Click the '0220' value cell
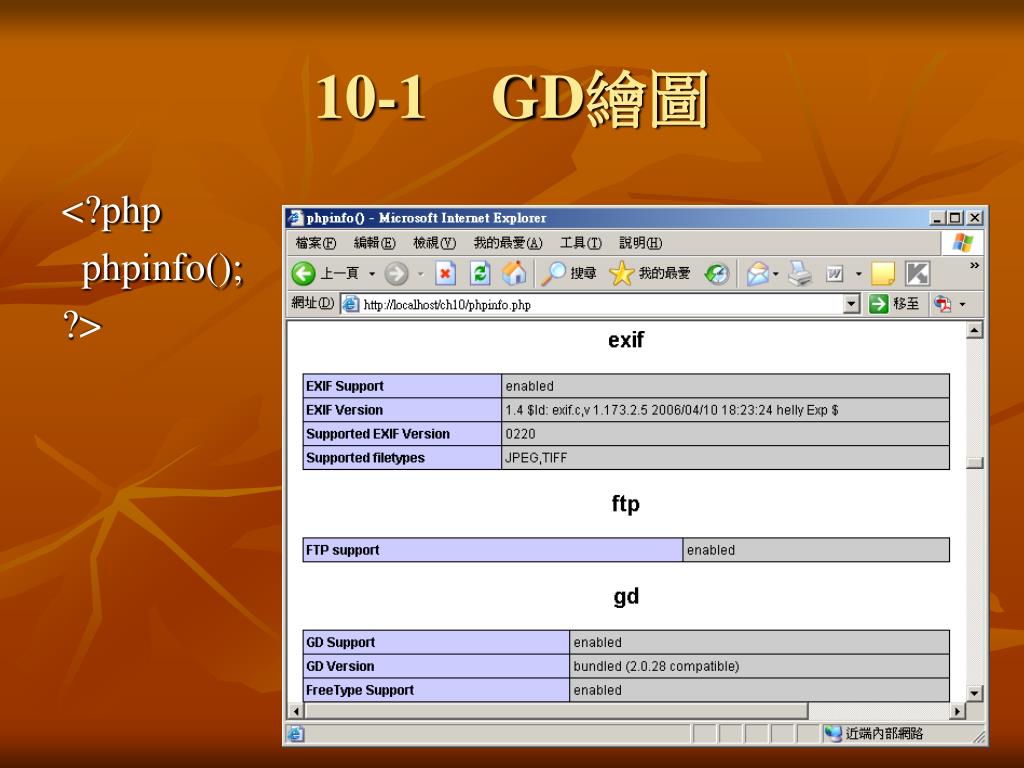Screen dimensions: 1024x768 [x=726, y=434]
